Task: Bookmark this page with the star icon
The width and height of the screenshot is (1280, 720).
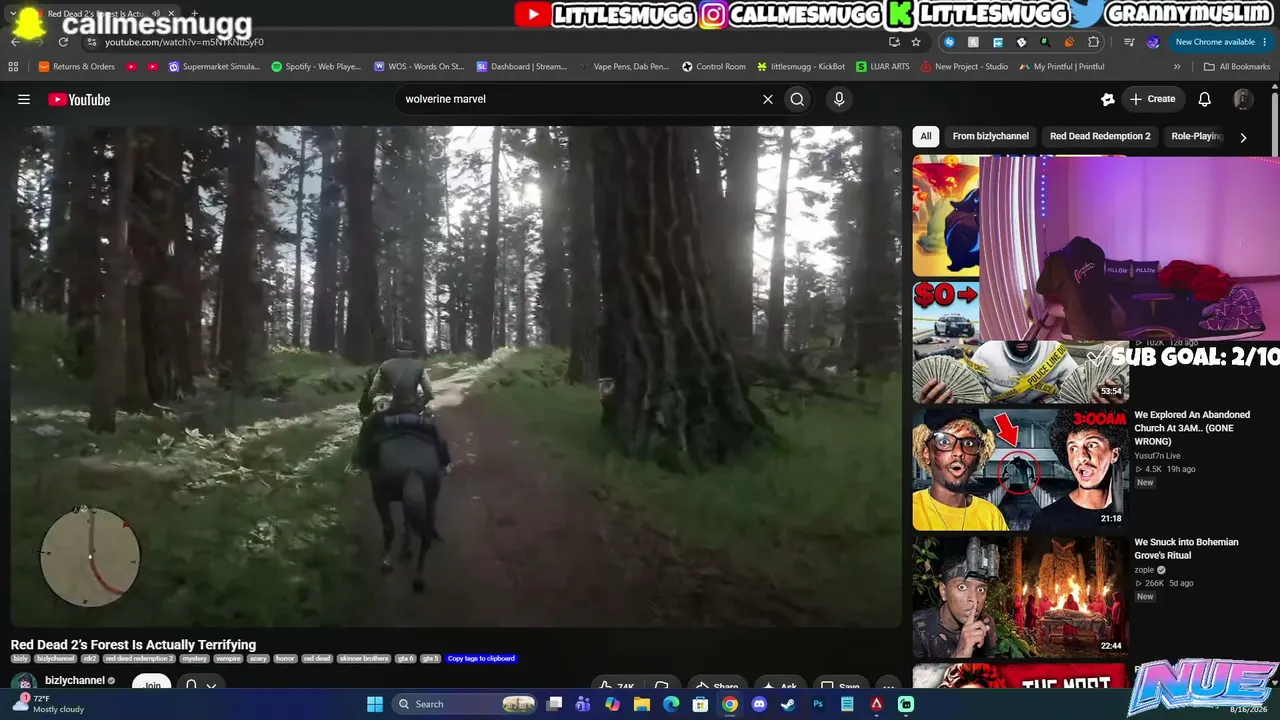Action: point(916,42)
